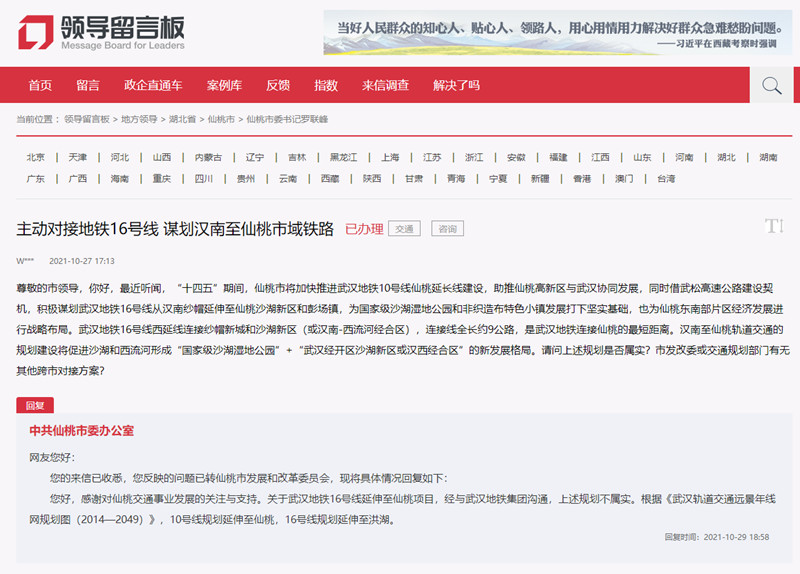800x574 pixels.
Task: Click the font size T icon
Action: point(773,226)
